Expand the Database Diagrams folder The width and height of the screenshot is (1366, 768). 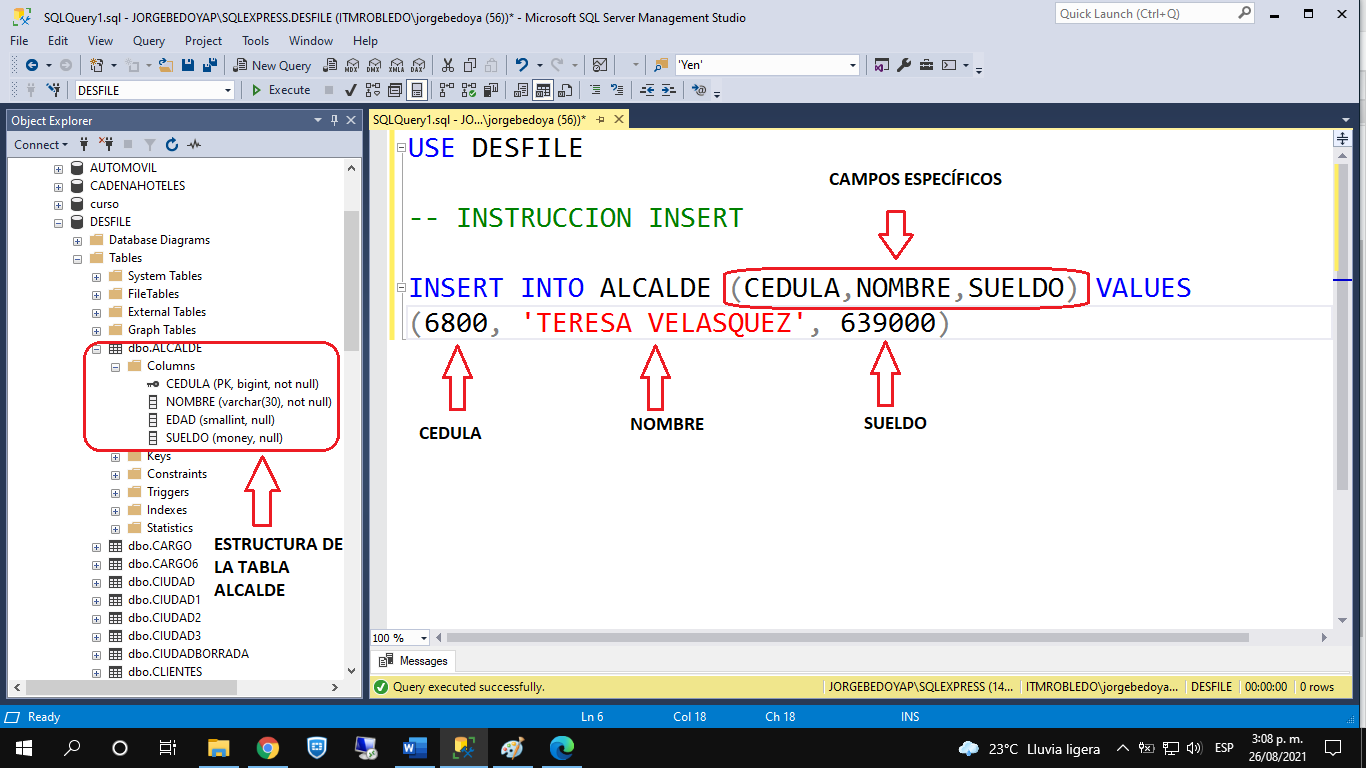pos(77,240)
